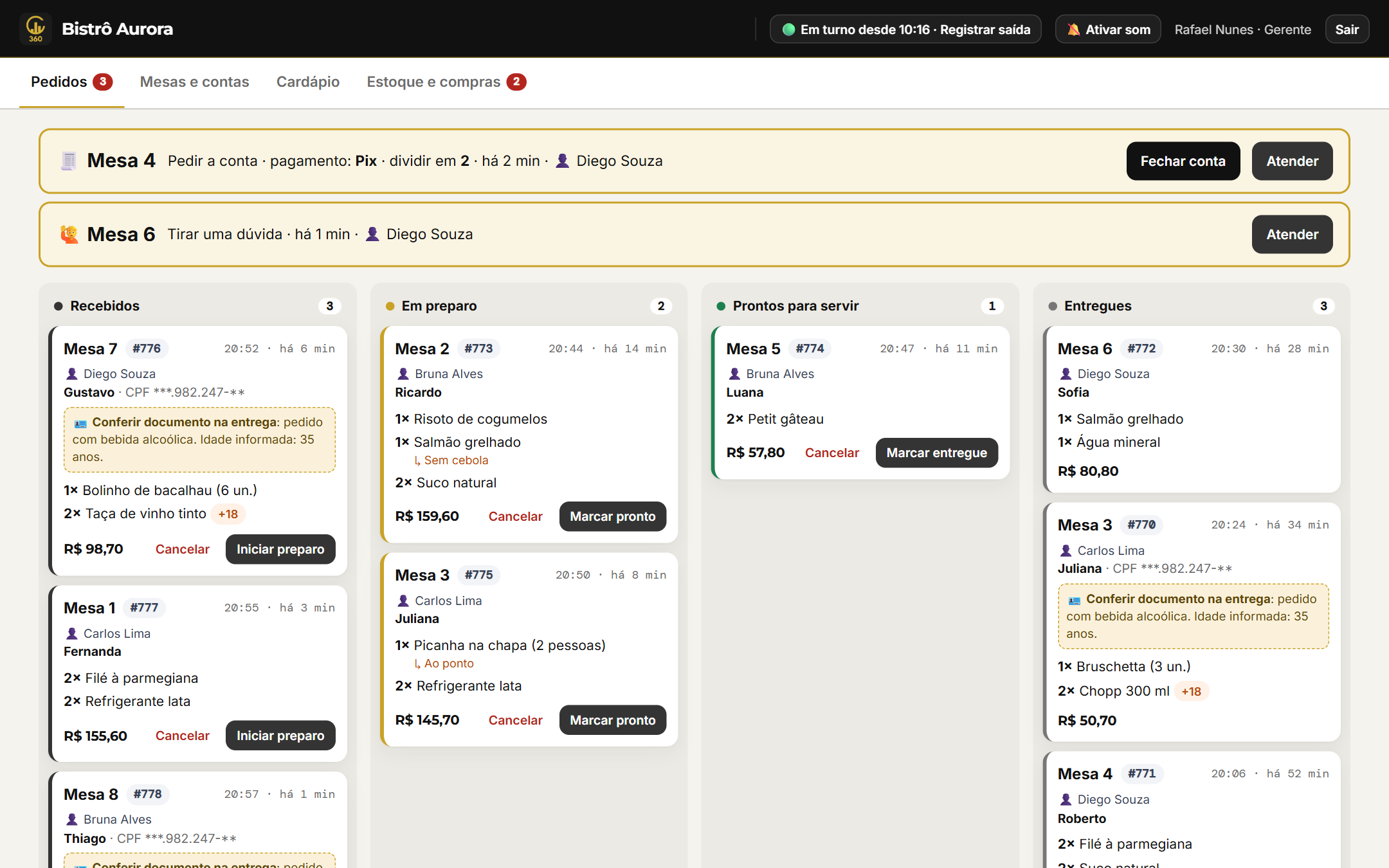The width and height of the screenshot is (1389, 868).
Task: Click the waiter icon beside Diego Souza in Mesa 4 alert
Action: 562,161
